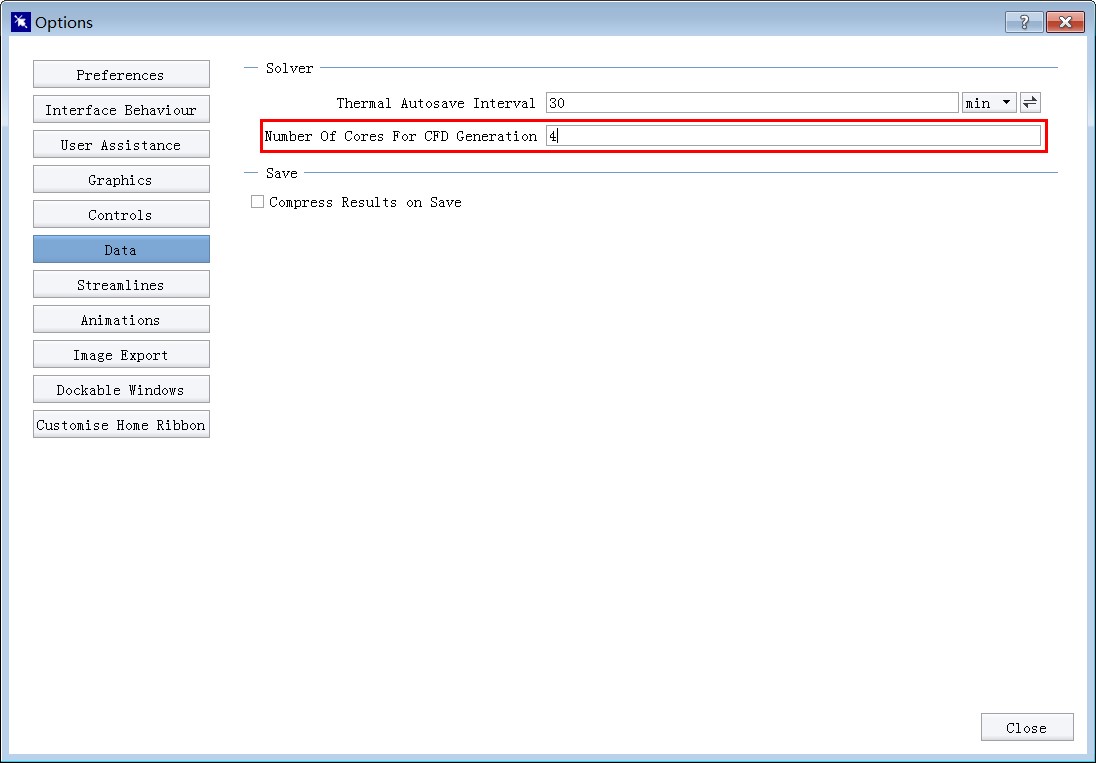Close the dialog with the red X
This screenshot has height=763, width=1096.
pyautogui.click(x=1065, y=22)
